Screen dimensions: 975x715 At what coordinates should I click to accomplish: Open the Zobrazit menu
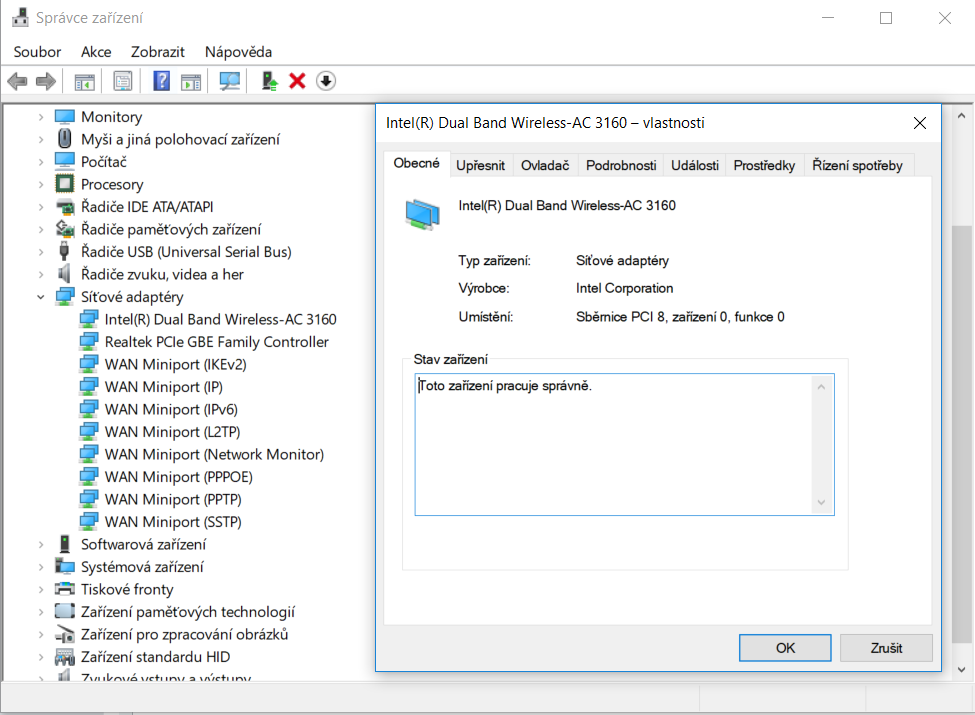click(157, 51)
